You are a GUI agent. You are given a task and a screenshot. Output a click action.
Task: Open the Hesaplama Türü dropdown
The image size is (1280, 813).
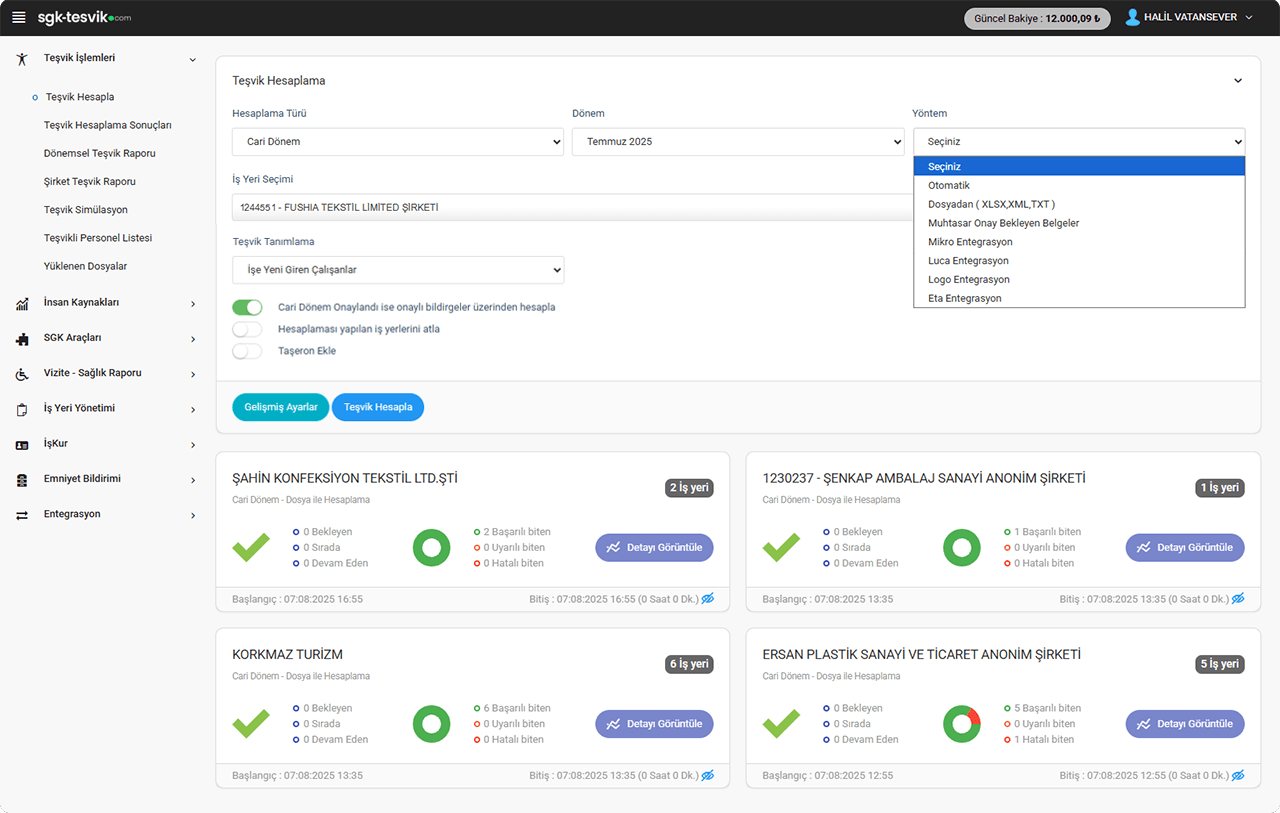coord(398,142)
